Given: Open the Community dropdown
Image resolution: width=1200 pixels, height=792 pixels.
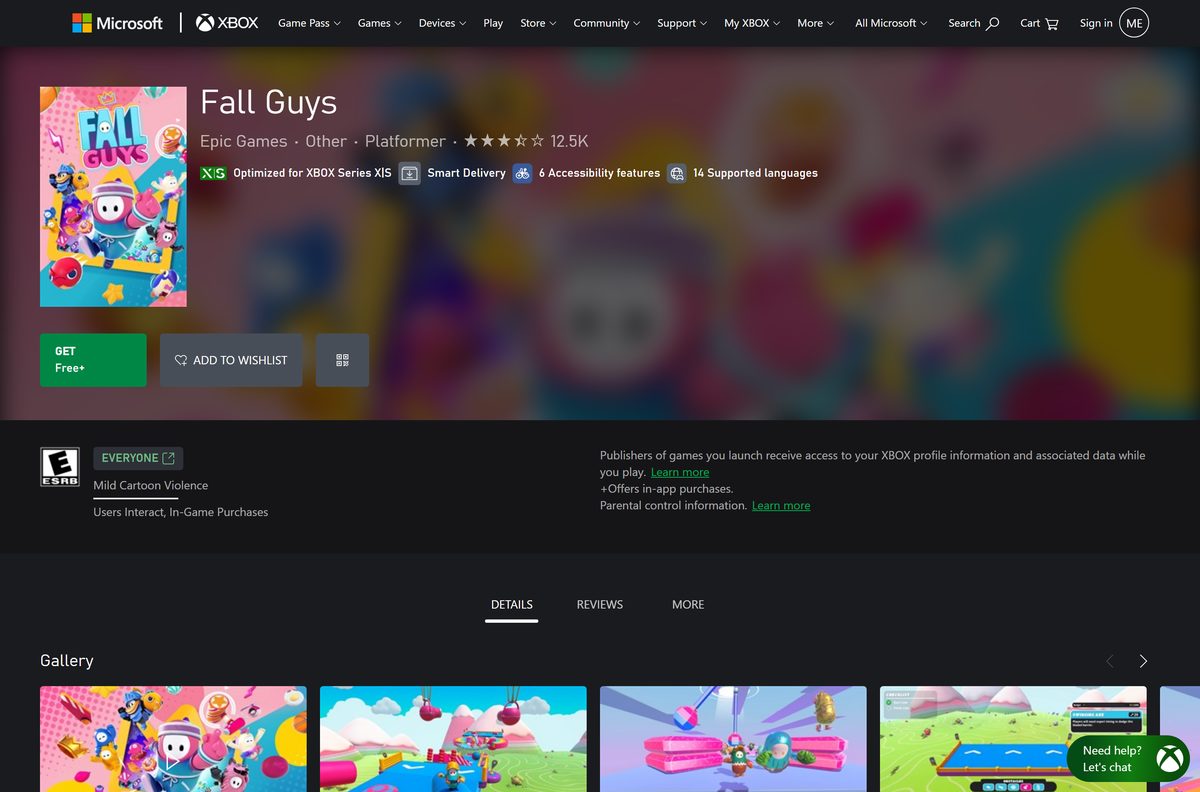Looking at the screenshot, I should click(x=607, y=23).
